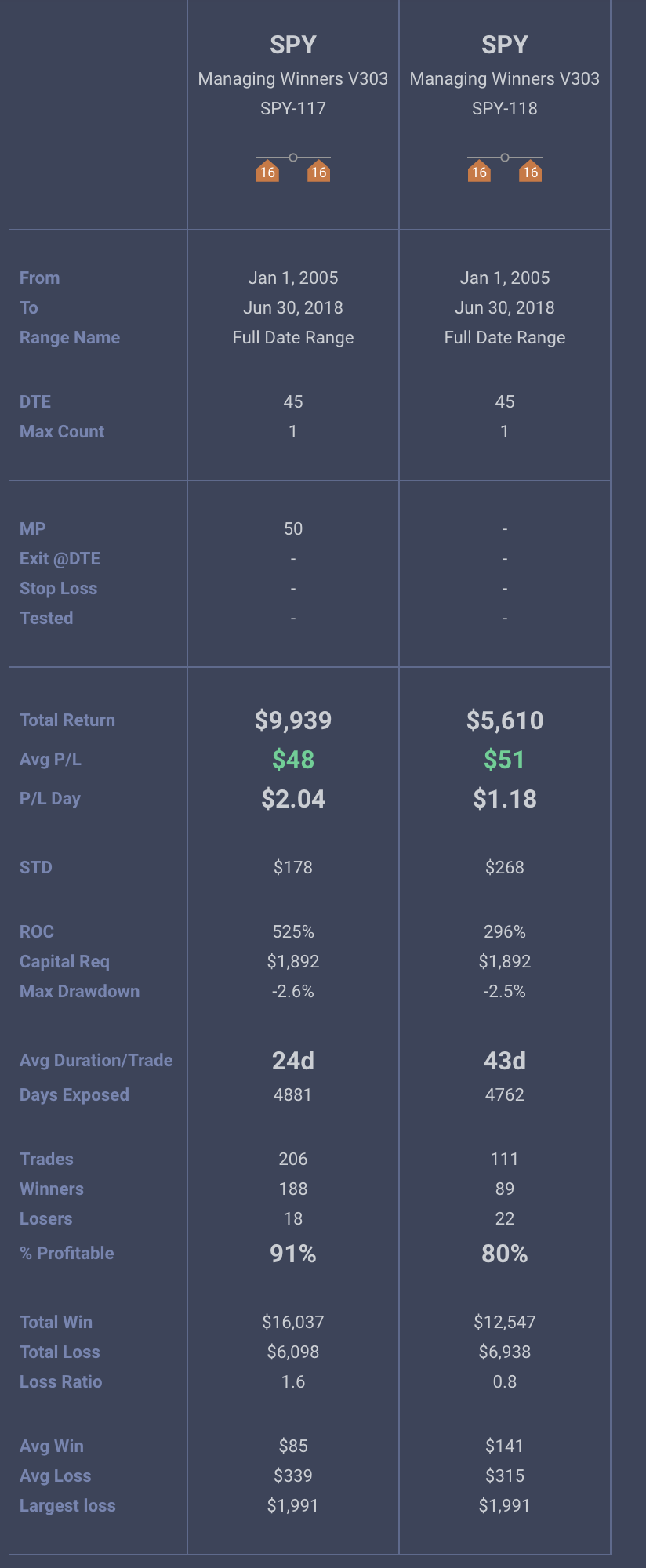The width and height of the screenshot is (646, 1568).
Task: Select the Max Drawdown row label
Action: [x=79, y=991]
